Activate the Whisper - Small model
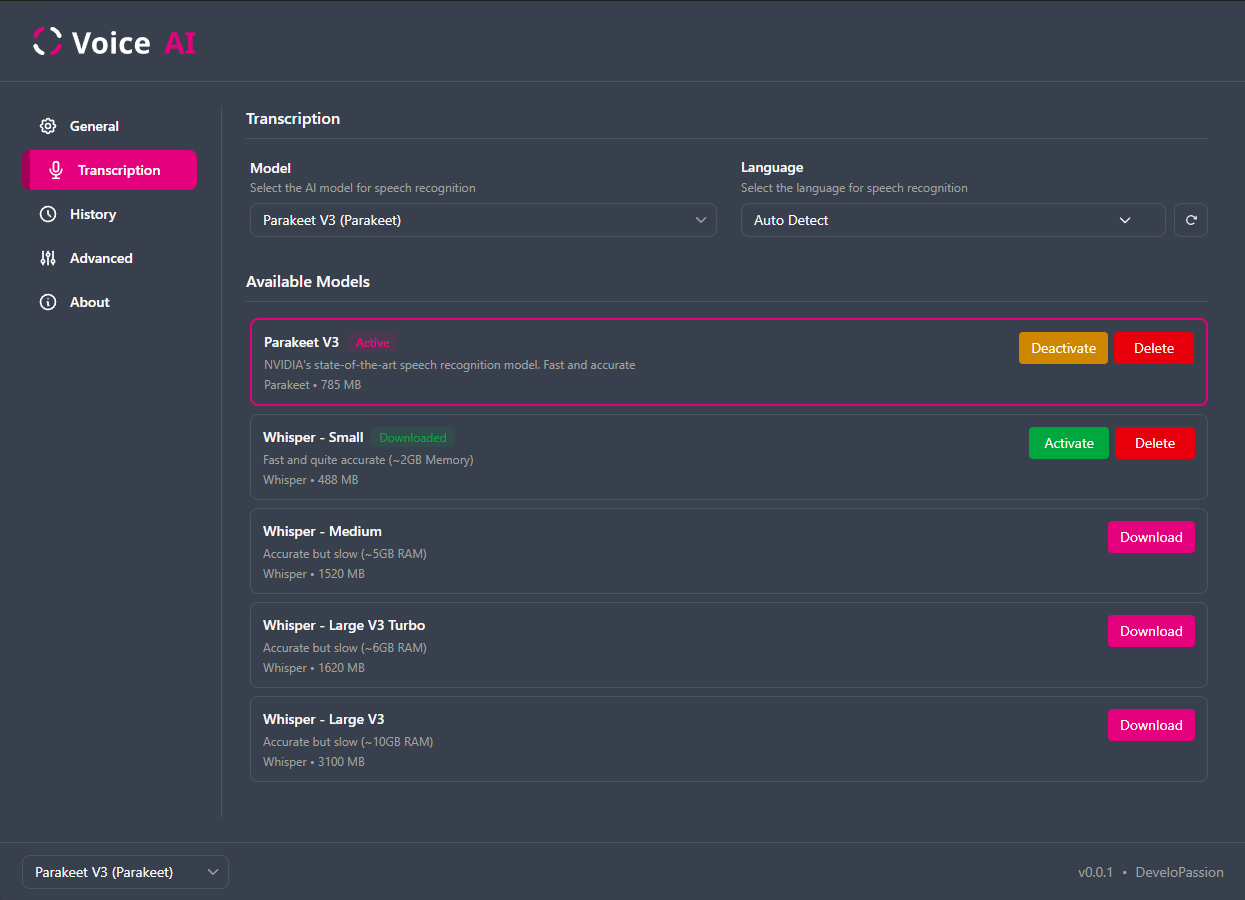Screen dimensions: 1245x900 click(1069, 443)
